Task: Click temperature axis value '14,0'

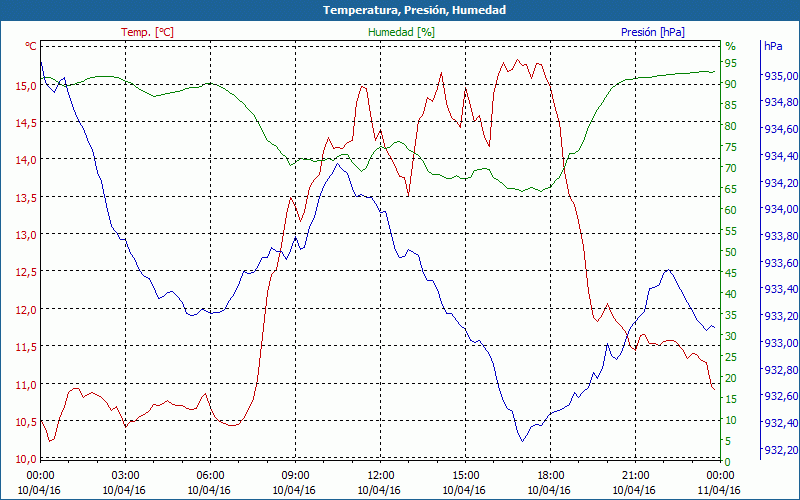Action: (26, 160)
